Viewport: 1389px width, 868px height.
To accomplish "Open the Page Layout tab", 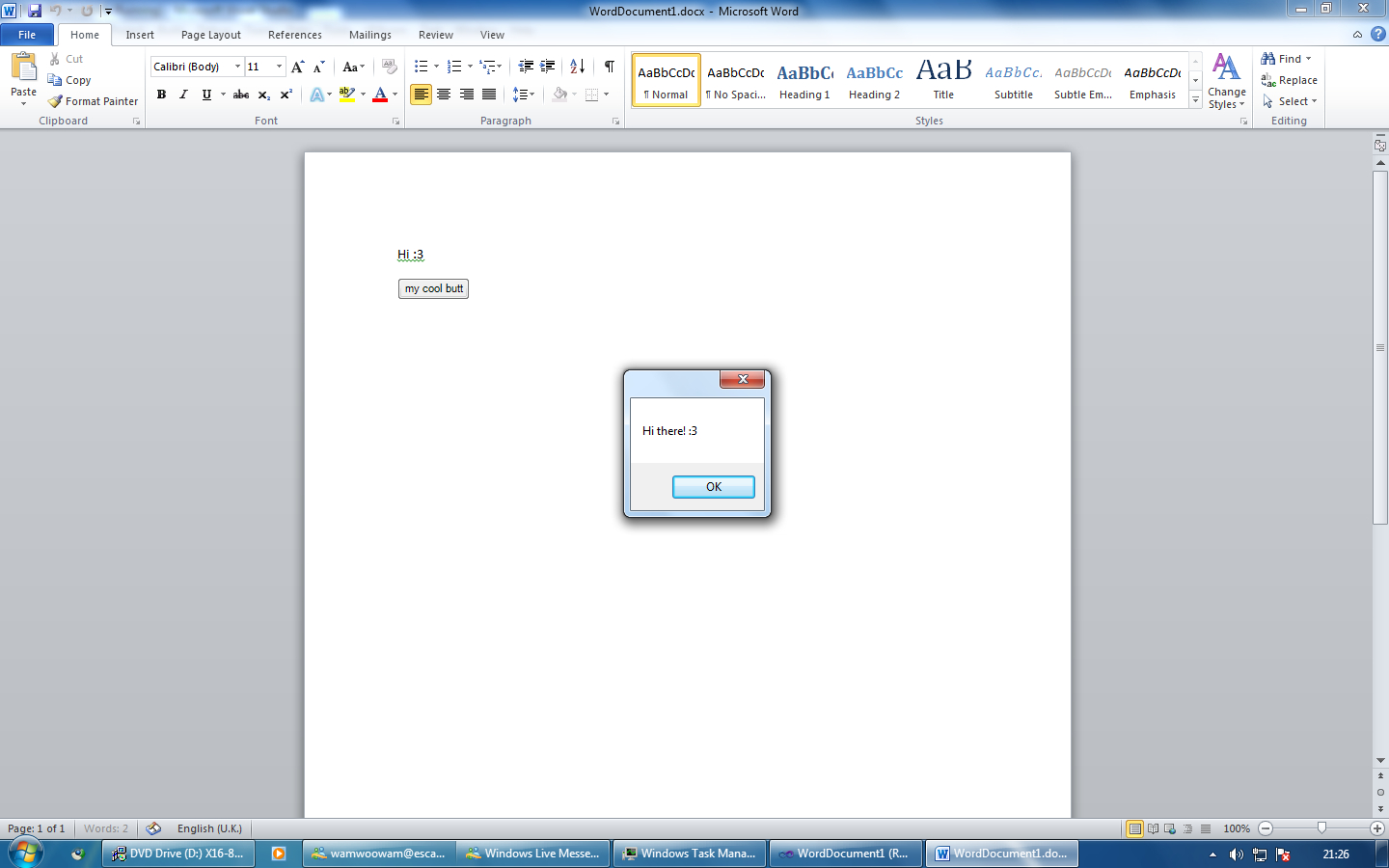I will (211, 35).
